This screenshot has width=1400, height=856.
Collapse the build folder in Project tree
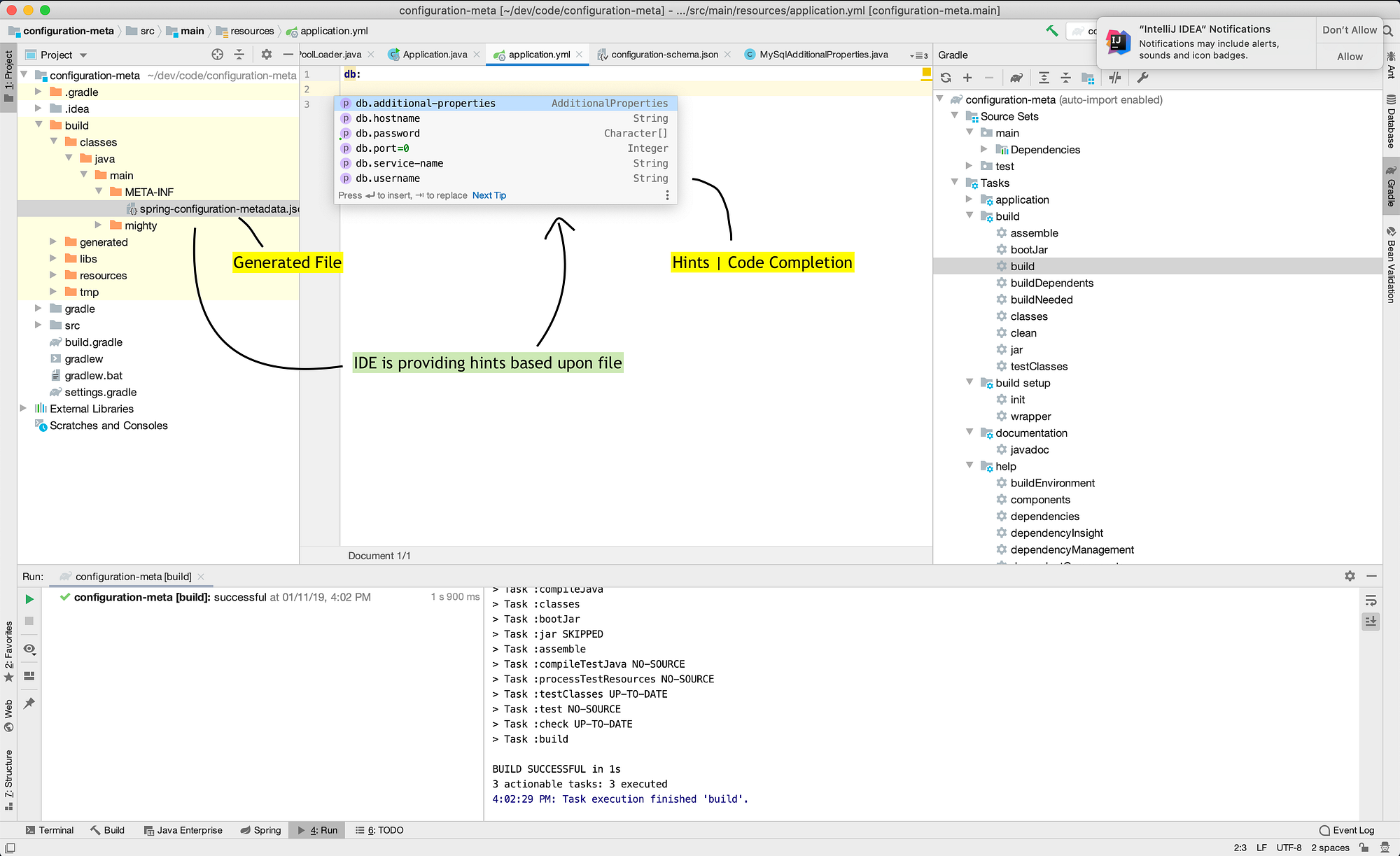pyautogui.click(x=39, y=125)
